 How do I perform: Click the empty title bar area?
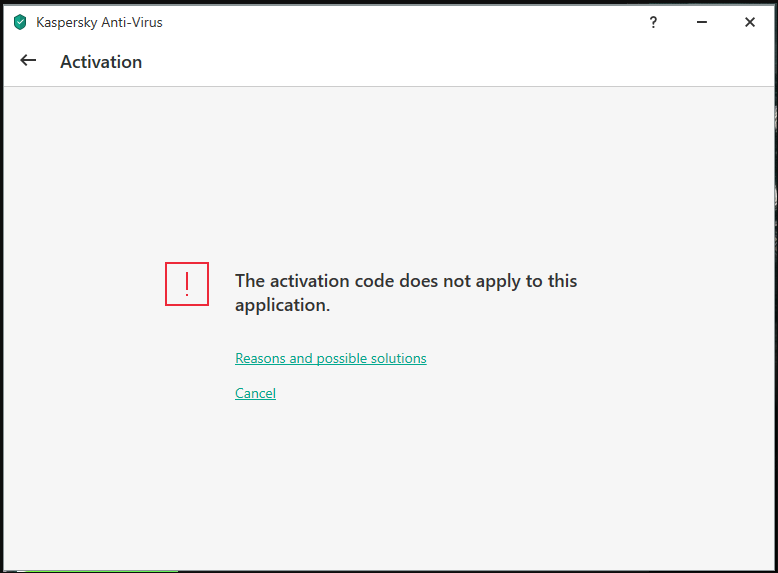pyautogui.click(x=397, y=22)
